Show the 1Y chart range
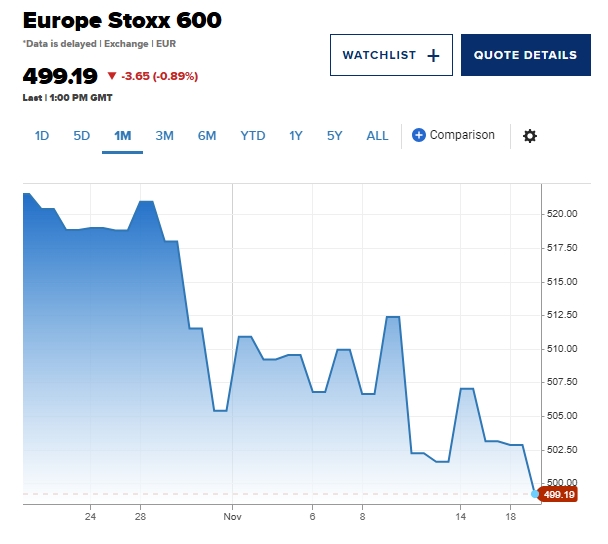Screen dimensions: 608x544 click(296, 136)
